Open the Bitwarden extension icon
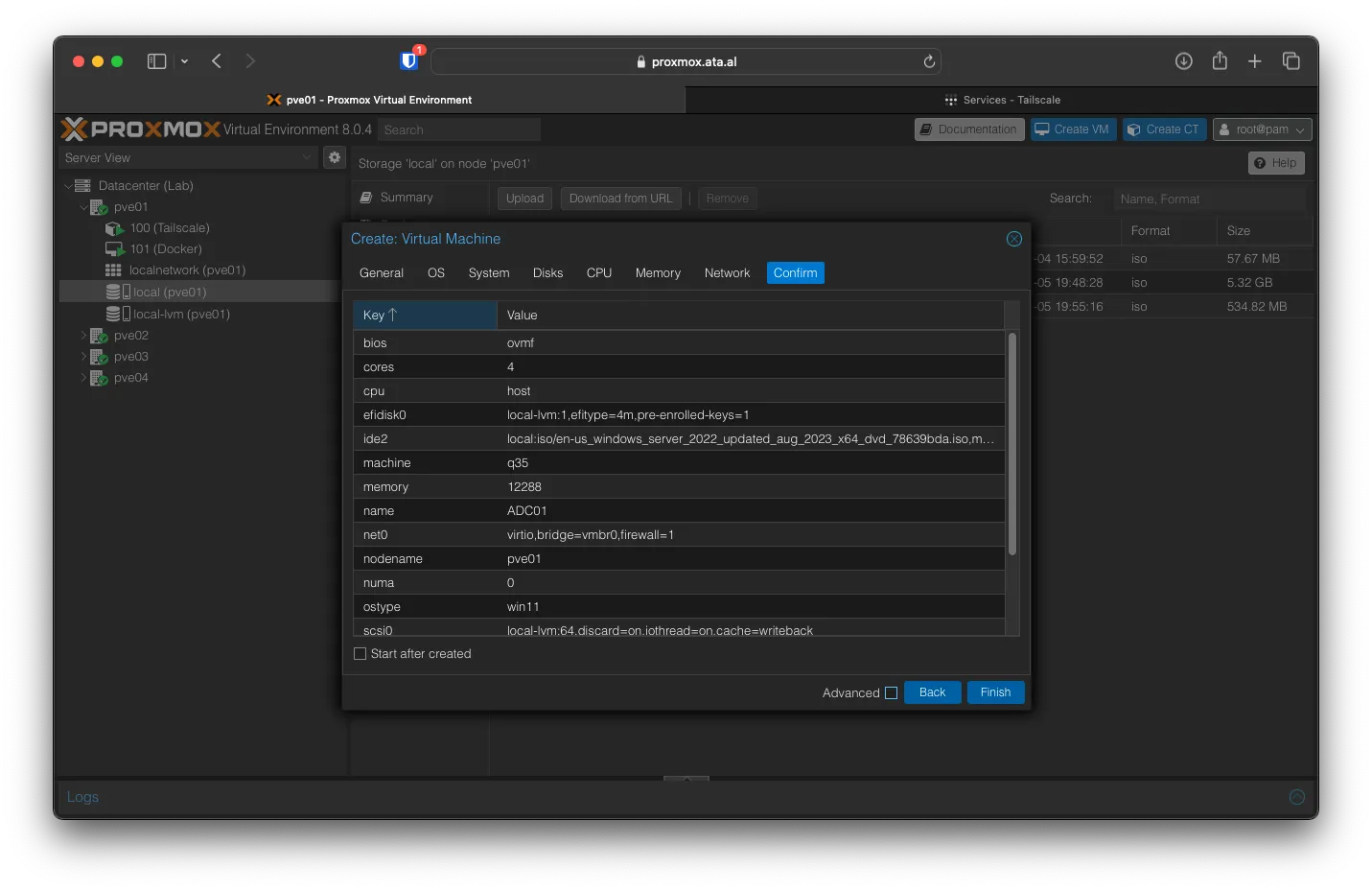Viewport: 1372px width, 890px height. [x=409, y=60]
